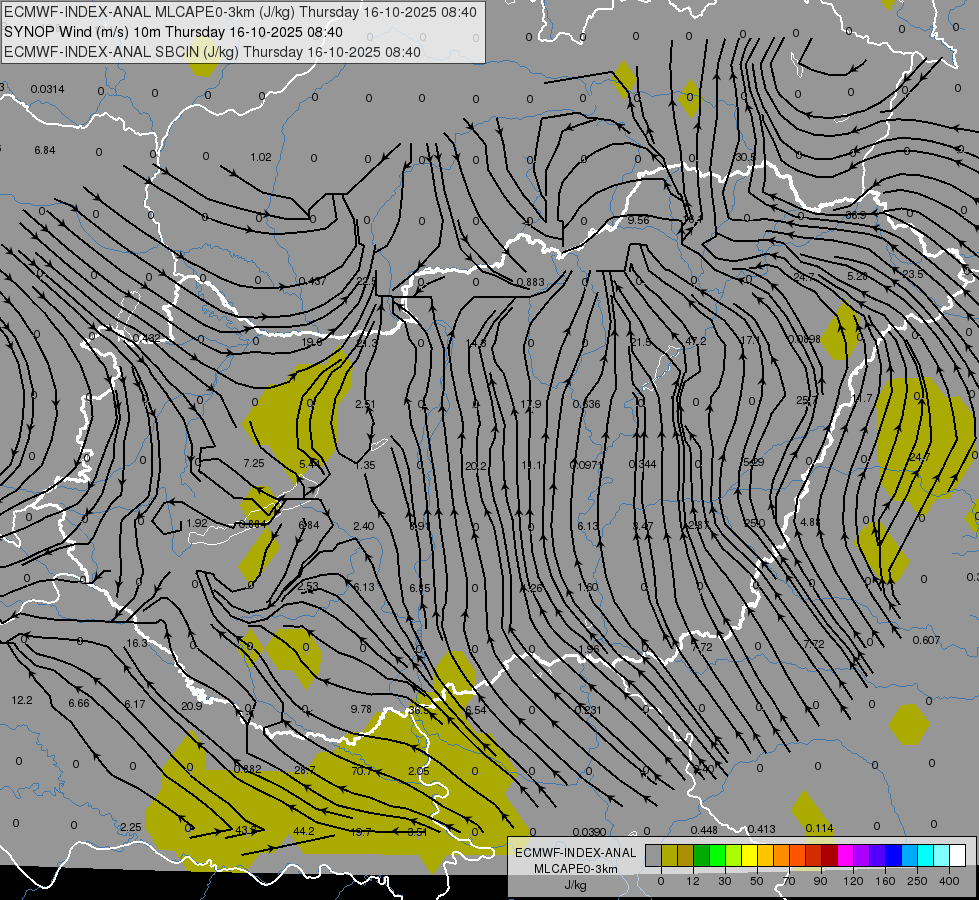Click the J/kg unit label in legend
The width and height of the screenshot is (979, 900).
(574, 884)
